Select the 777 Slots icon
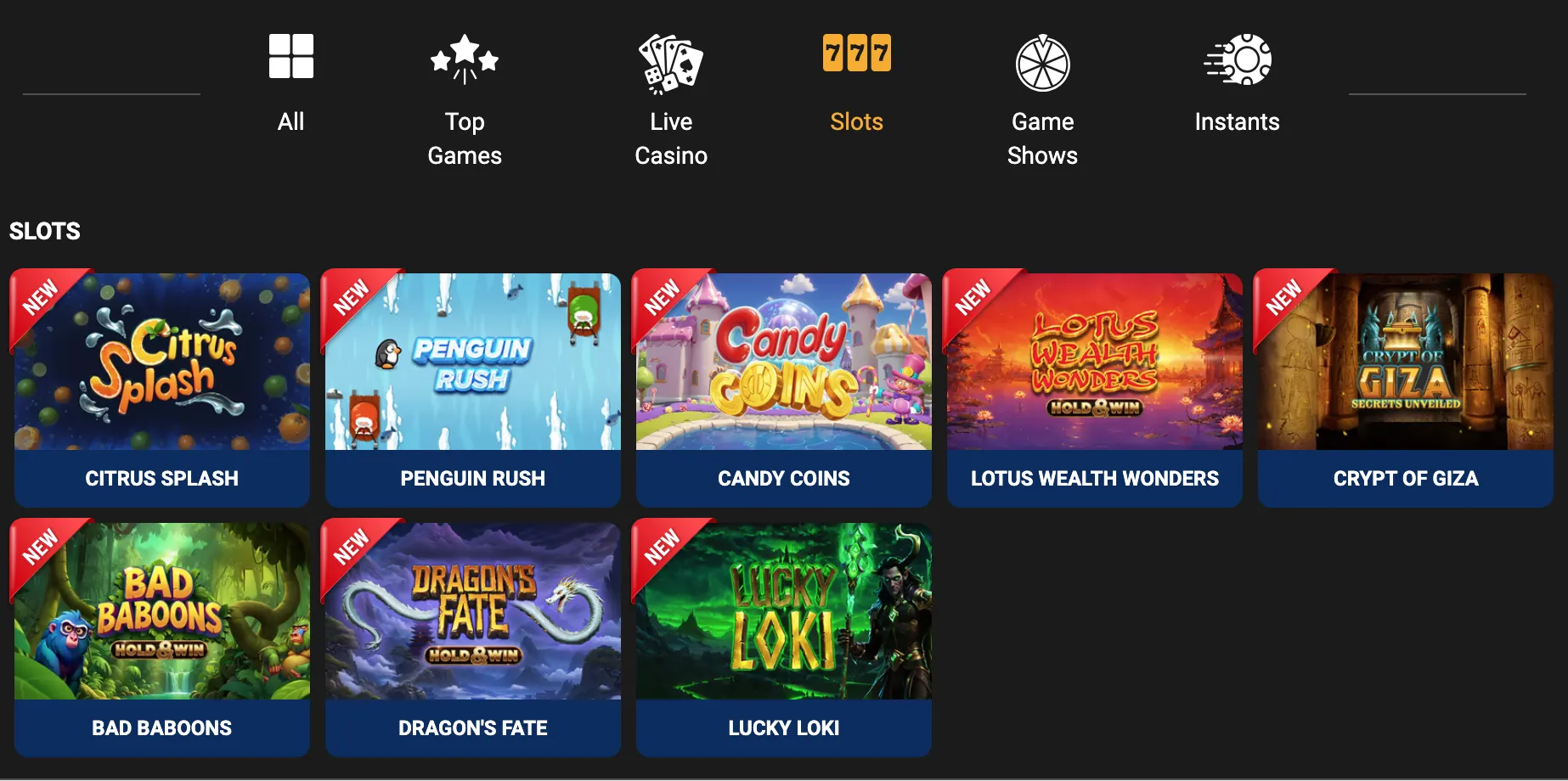The width and height of the screenshot is (1568, 781). pos(857,53)
